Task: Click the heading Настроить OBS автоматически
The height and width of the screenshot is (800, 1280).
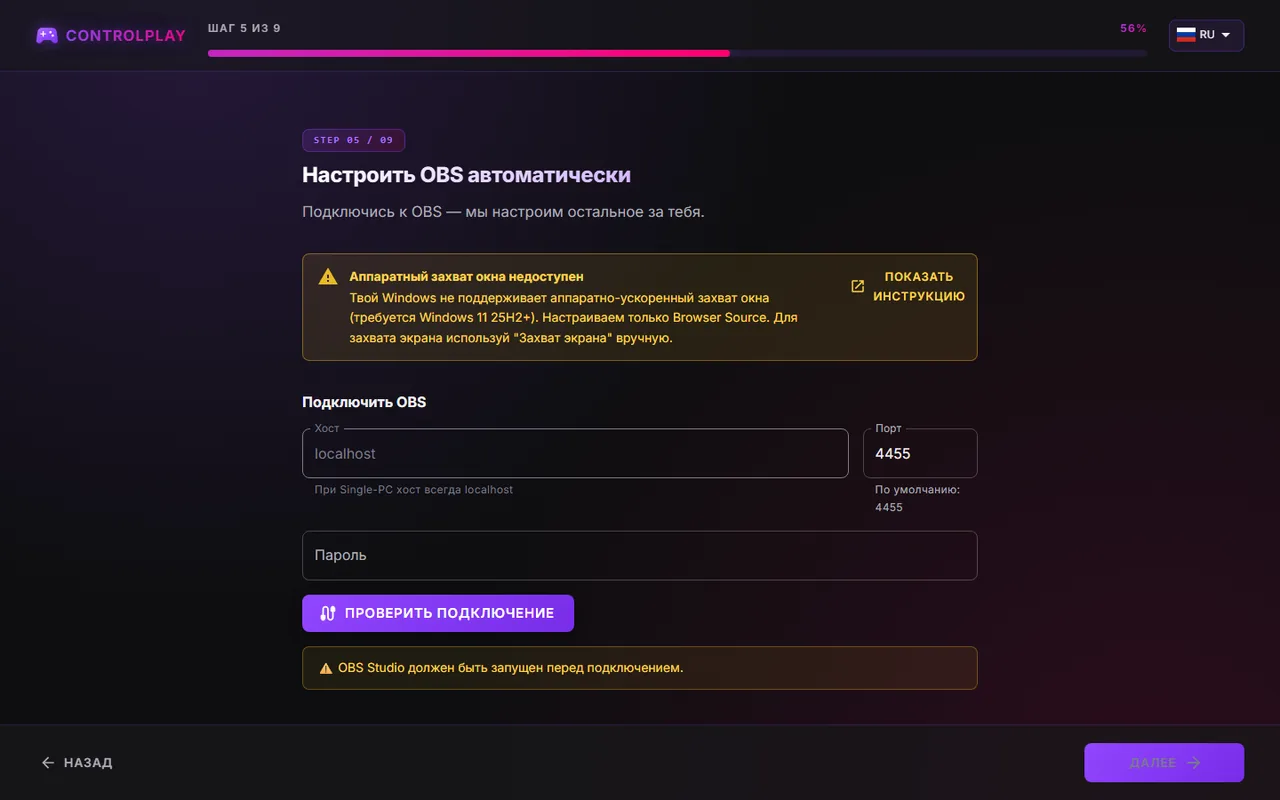Action: click(x=466, y=175)
